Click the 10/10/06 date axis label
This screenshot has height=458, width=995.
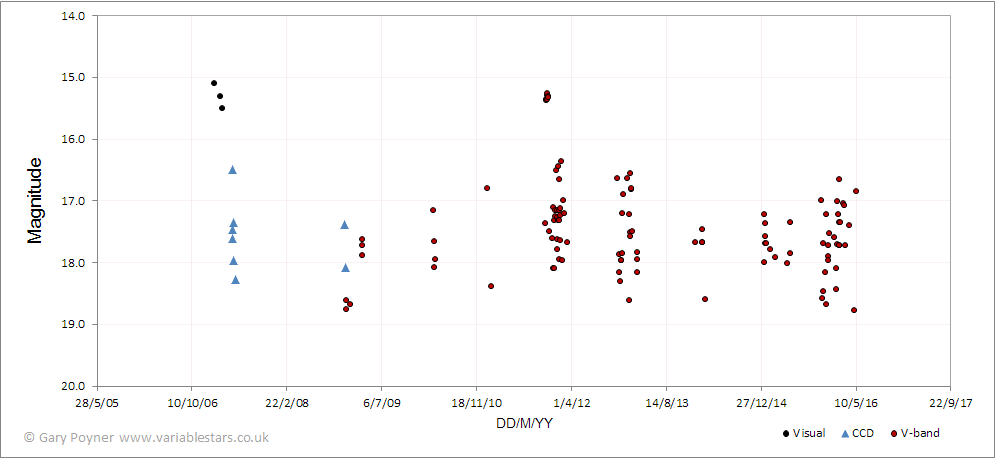[190, 402]
